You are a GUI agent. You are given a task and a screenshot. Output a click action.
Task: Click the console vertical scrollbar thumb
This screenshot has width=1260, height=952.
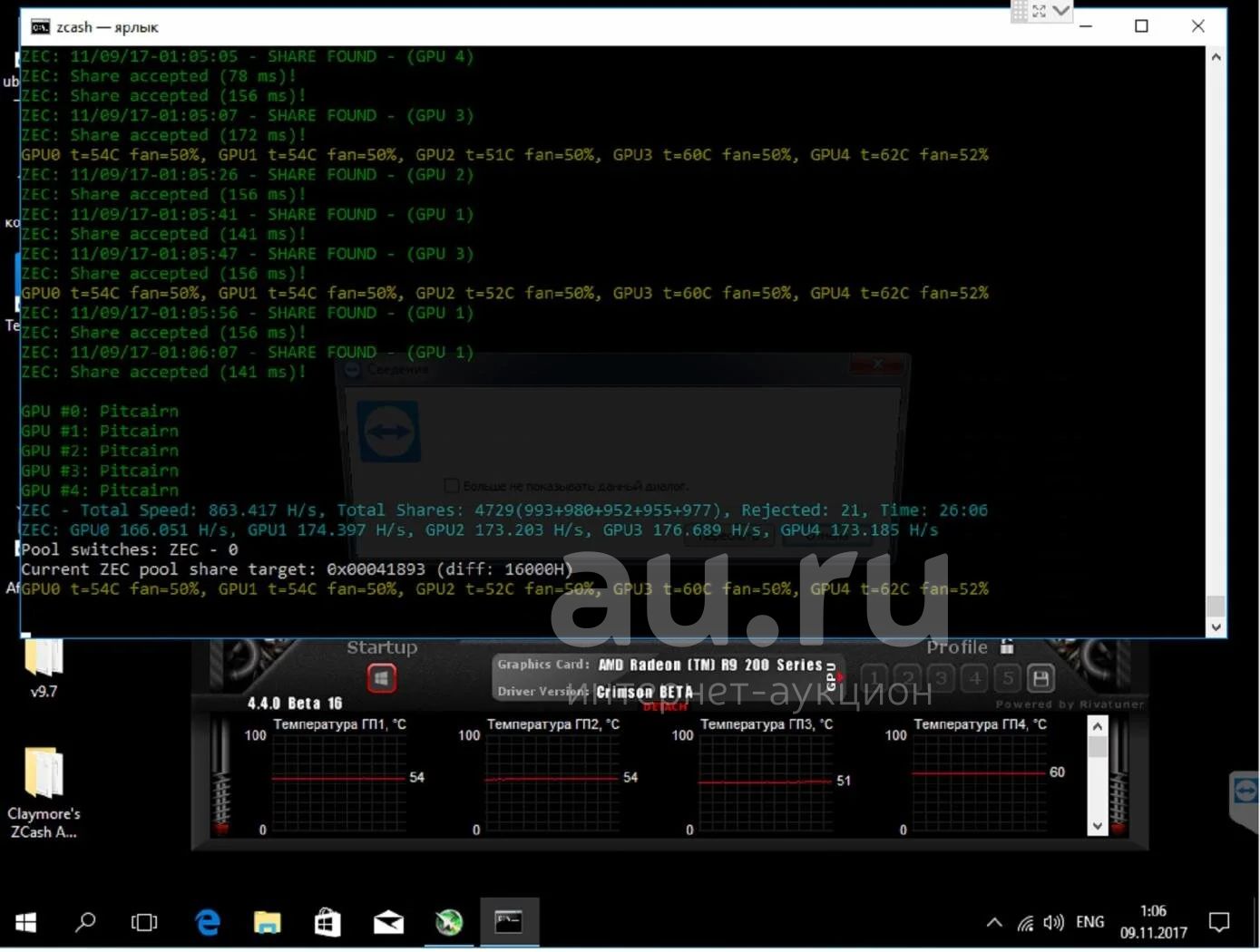pyautogui.click(x=1216, y=605)
